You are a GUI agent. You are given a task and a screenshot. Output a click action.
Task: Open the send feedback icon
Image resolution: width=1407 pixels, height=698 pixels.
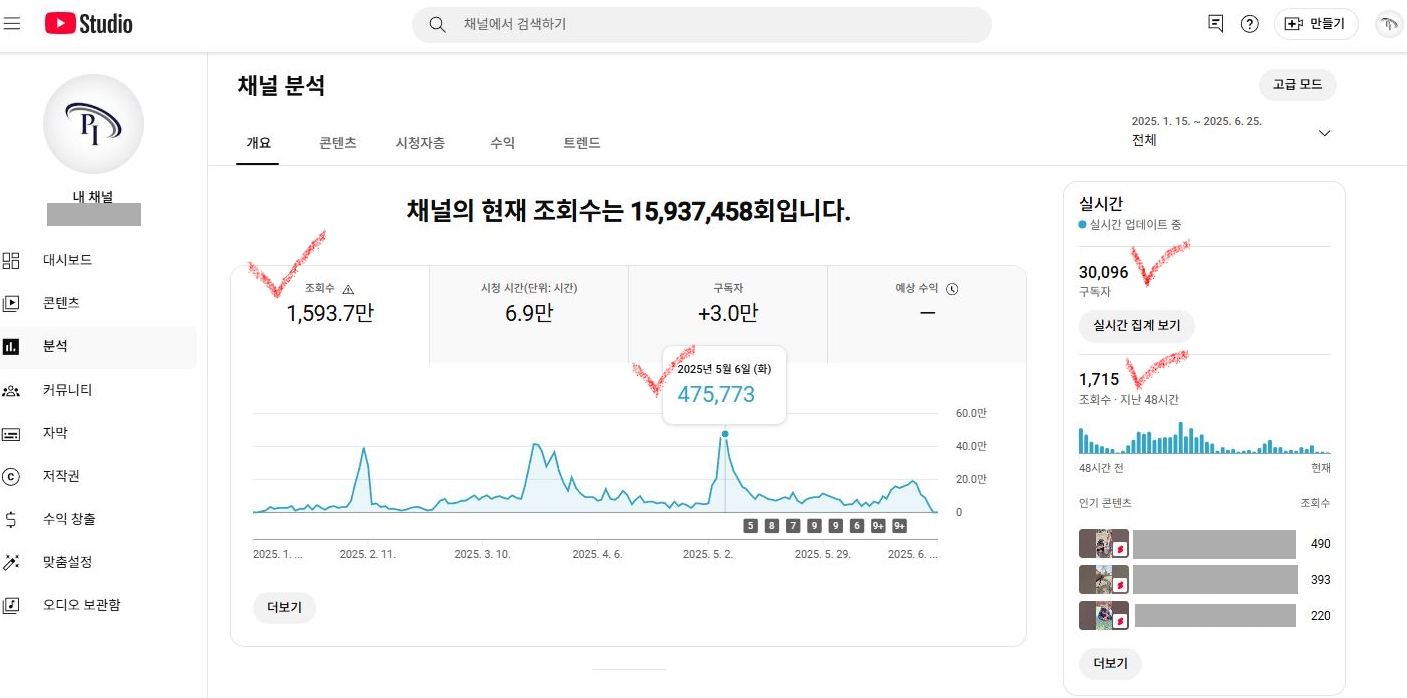click(1216, 24)
